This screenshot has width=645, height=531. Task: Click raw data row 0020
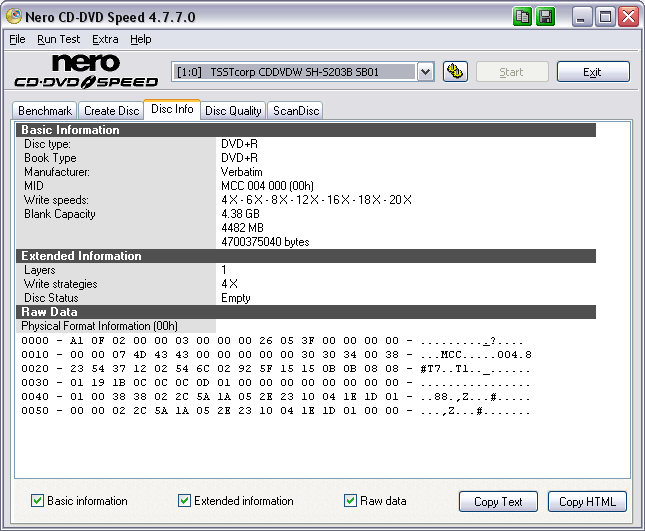point(276,369)
